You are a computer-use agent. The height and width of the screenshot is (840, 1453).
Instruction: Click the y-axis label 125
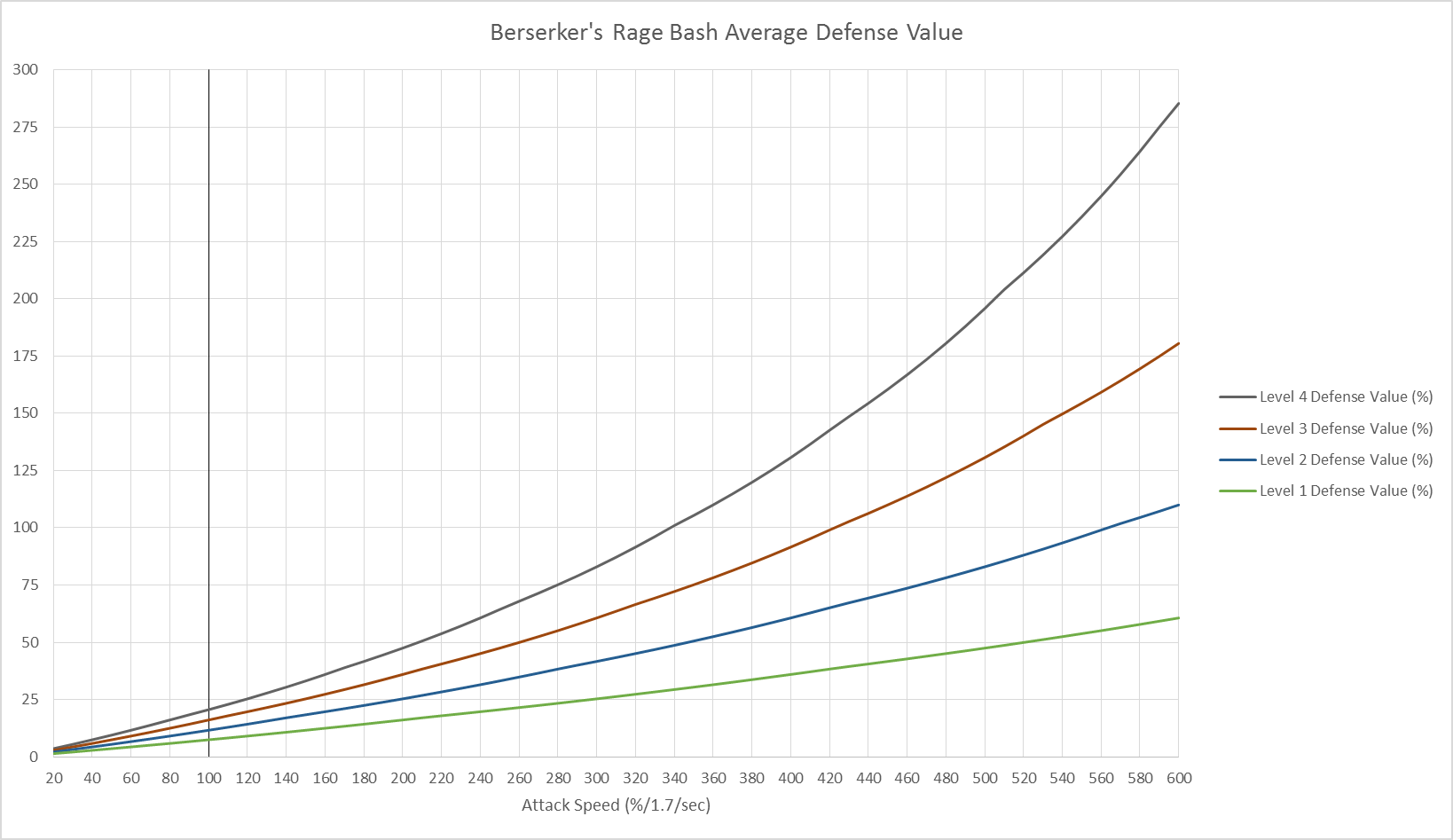pyautogui.click(x=26, y=470)
